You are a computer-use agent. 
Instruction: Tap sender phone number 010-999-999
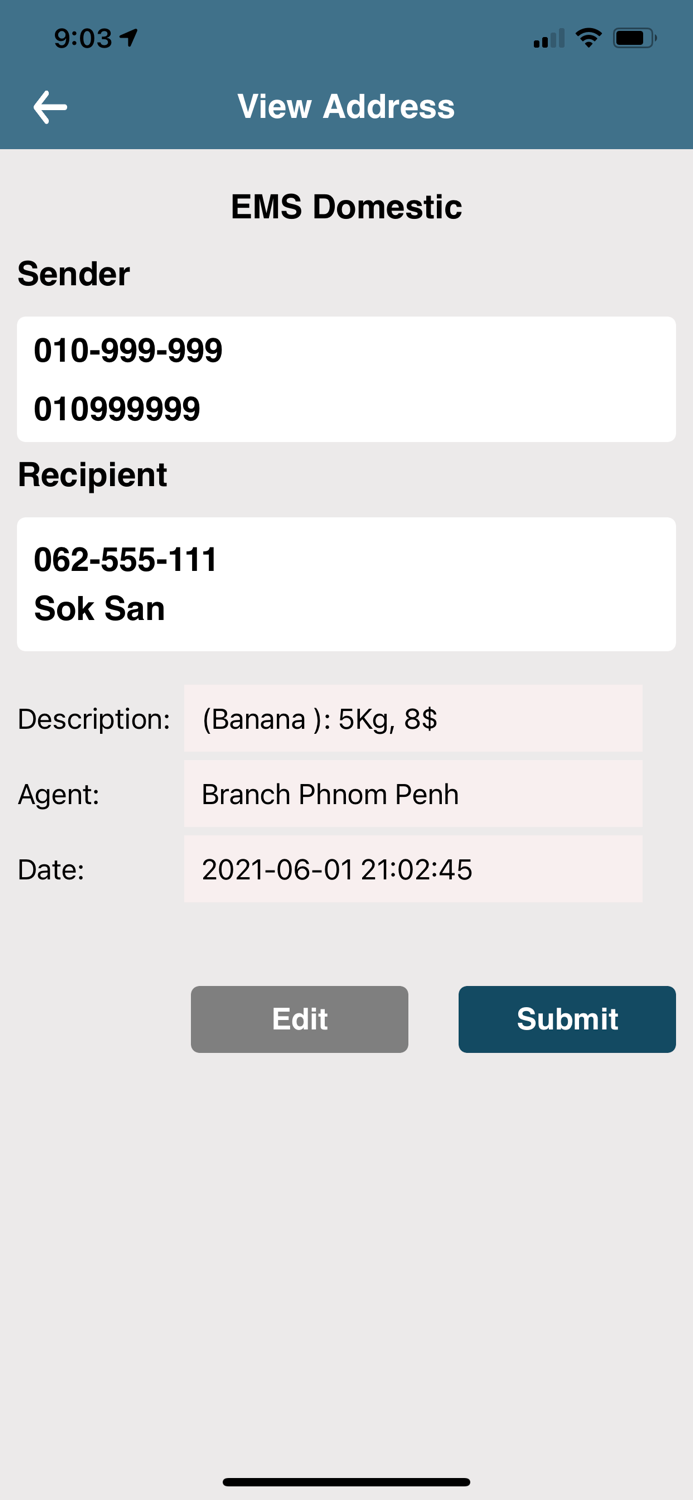coord(128,351)
